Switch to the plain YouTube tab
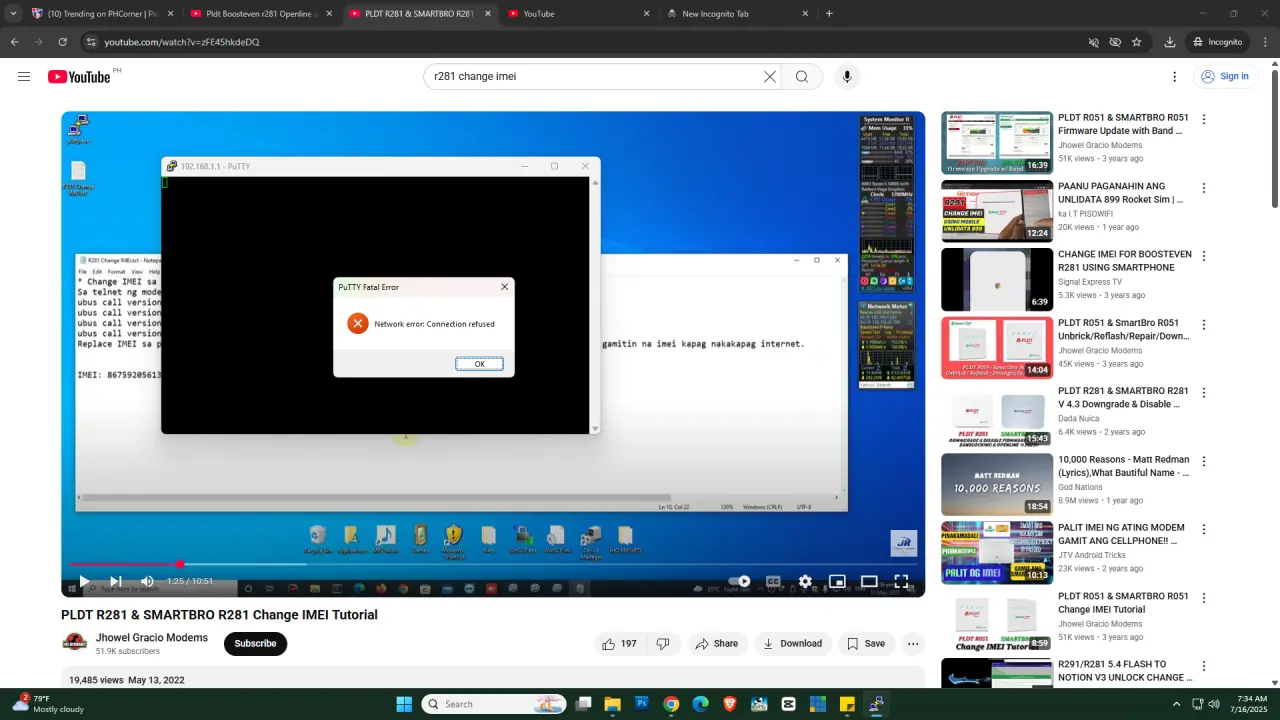Image resolution: width=1280 pixels, height=720 pixels. click(x=579, y=14)
